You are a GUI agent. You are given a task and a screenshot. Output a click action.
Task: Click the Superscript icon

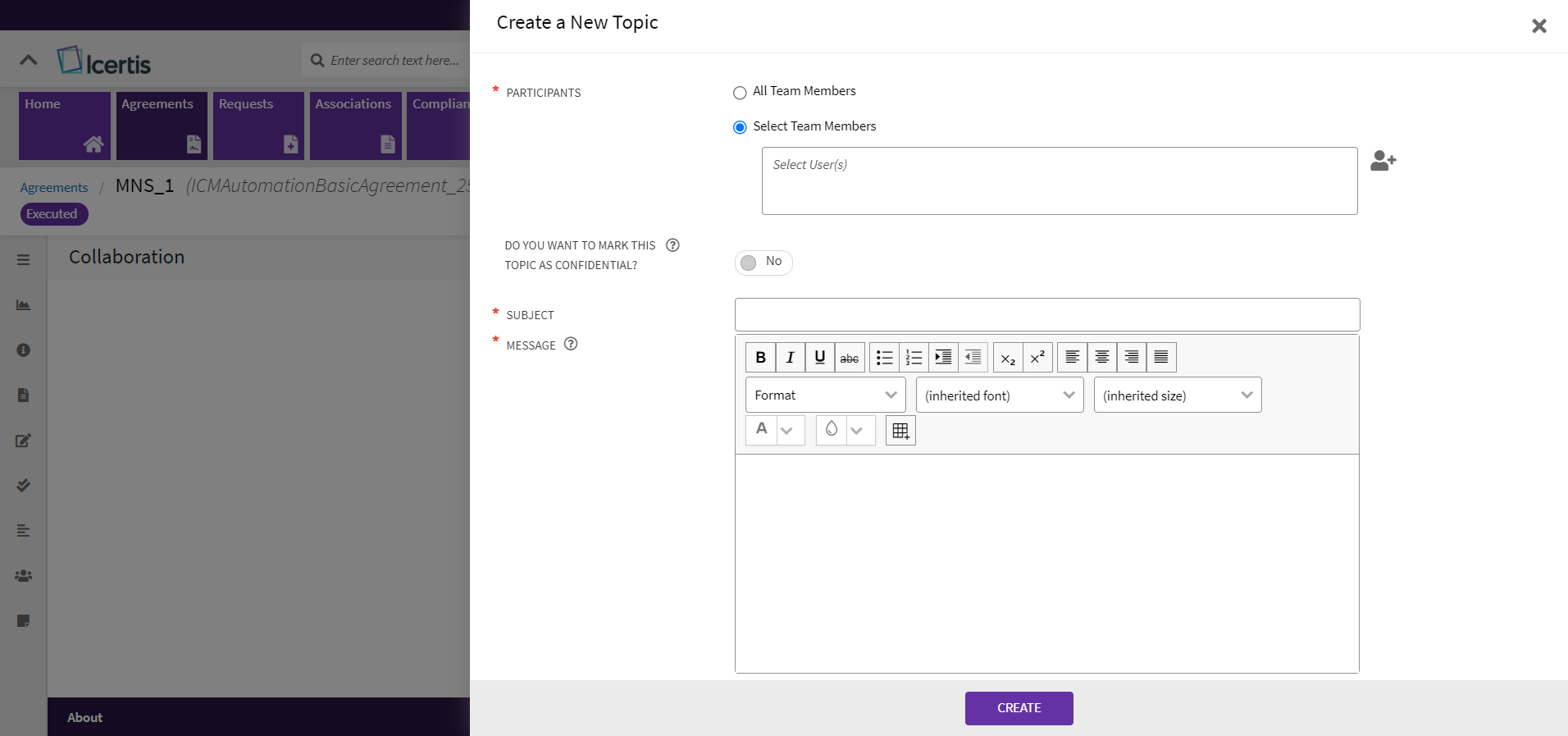coord(1037,358)
